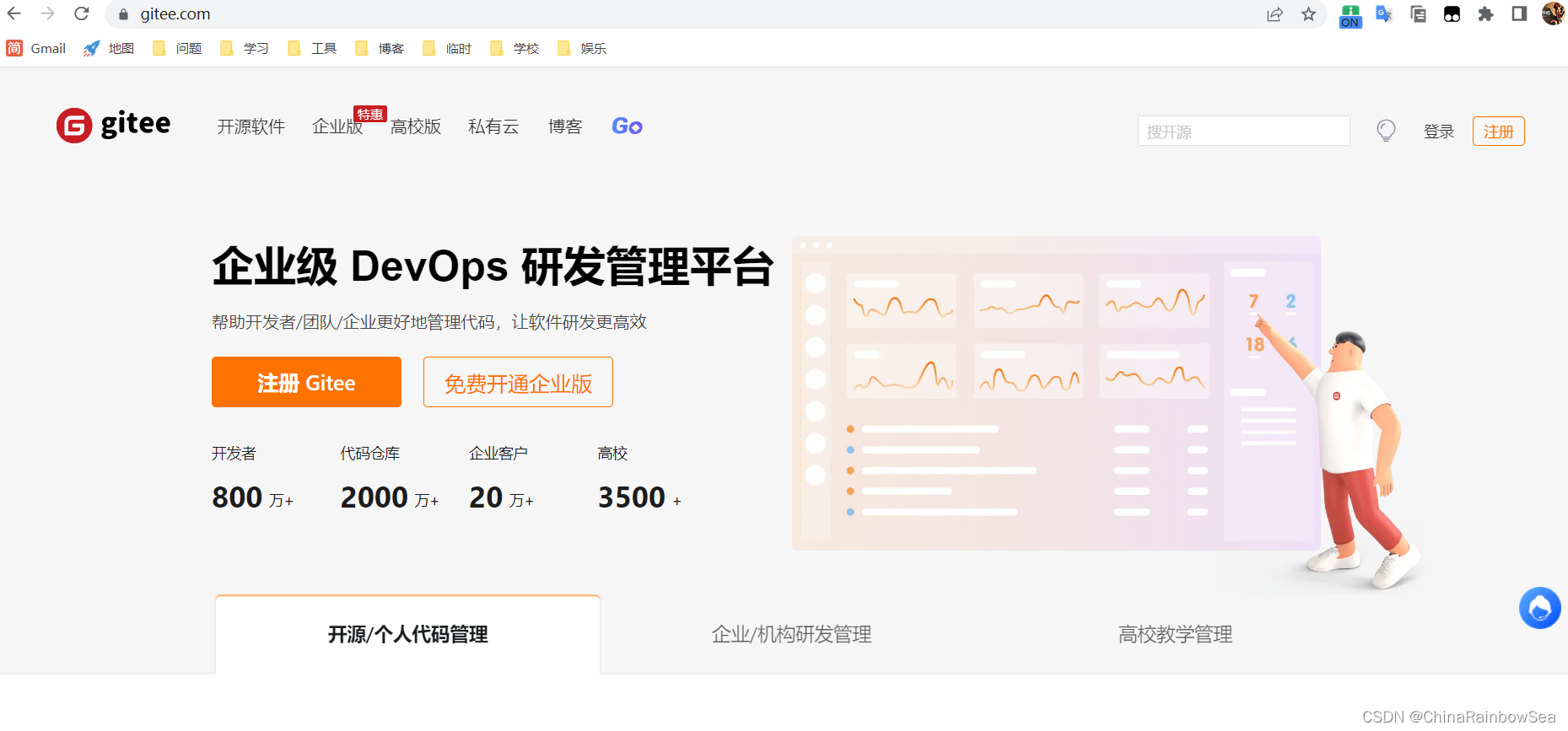Click the 免费开通企业版 button

coord(518,382)
